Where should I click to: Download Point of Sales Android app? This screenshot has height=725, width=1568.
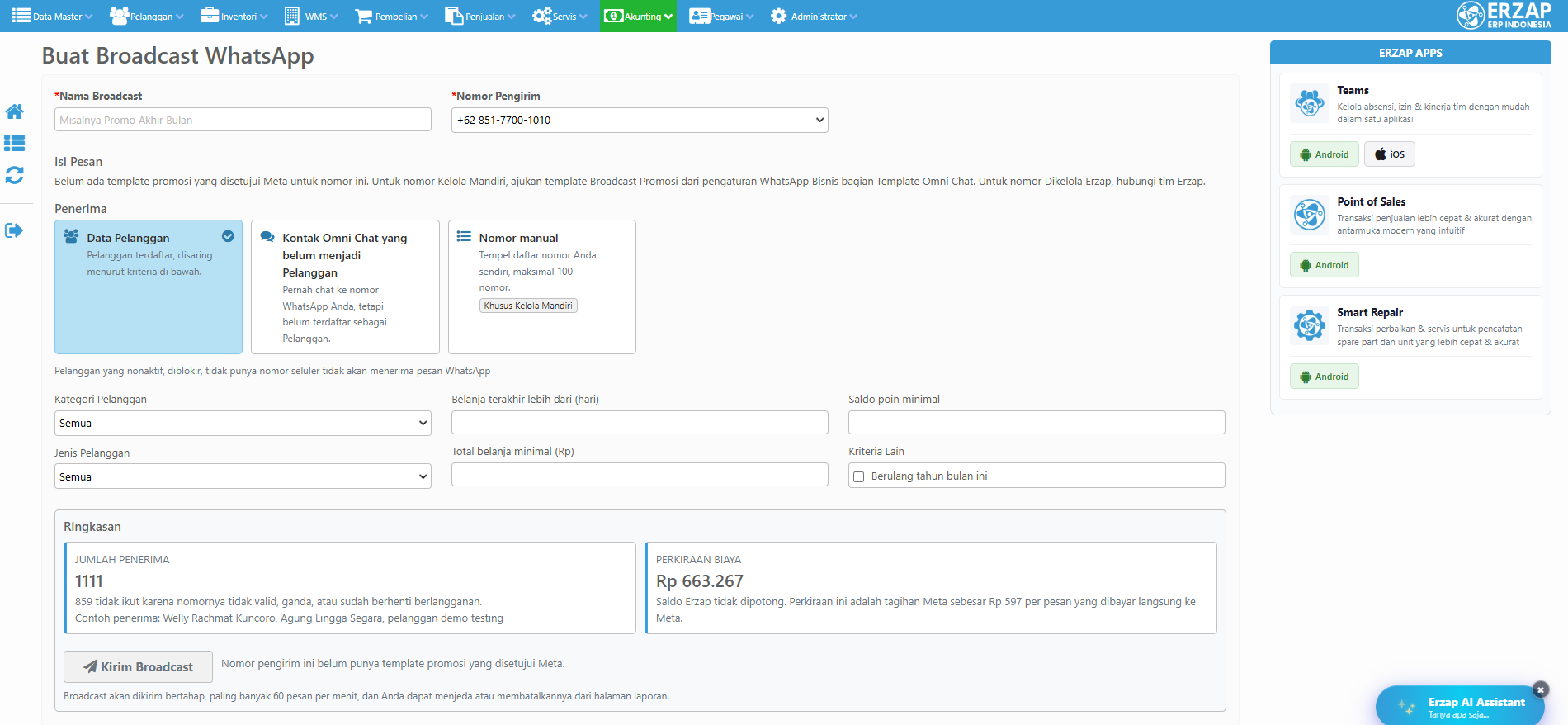point(1324,265)
